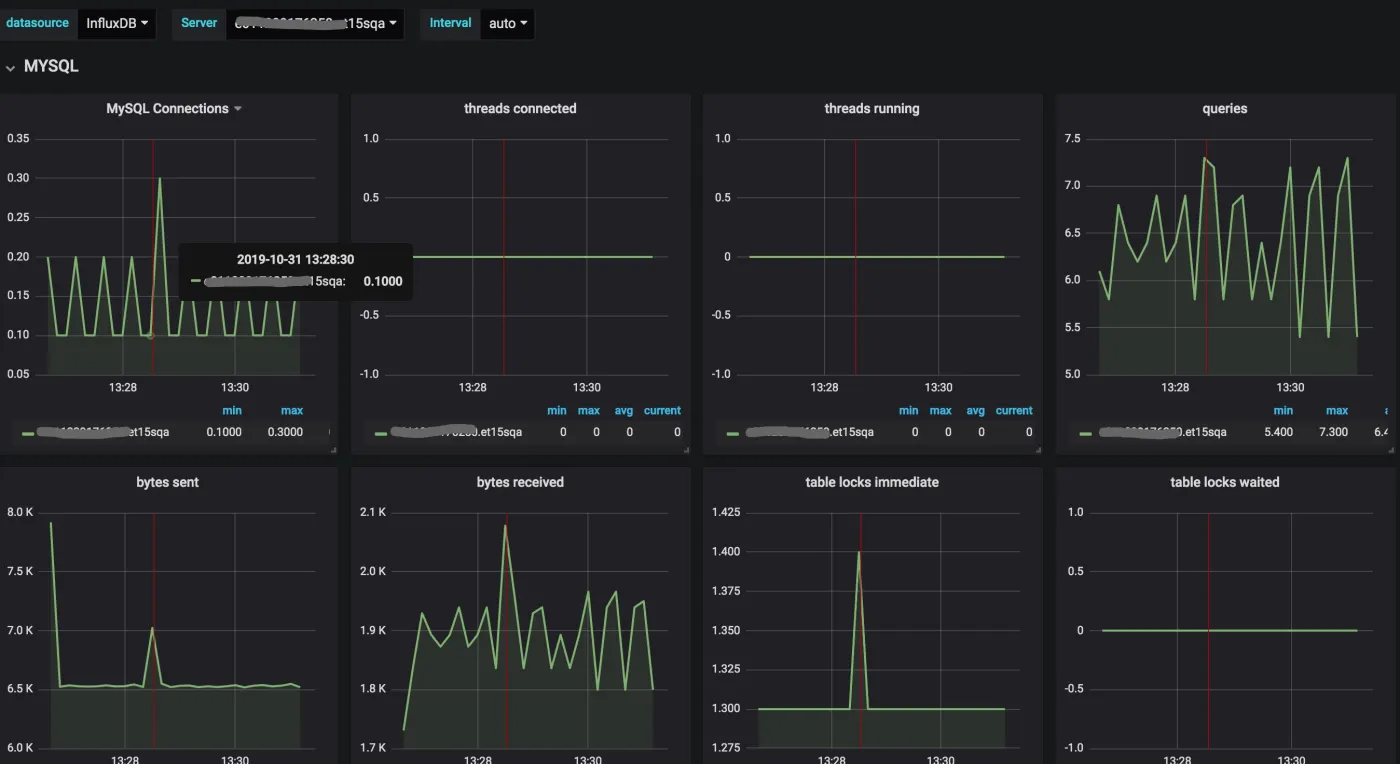
Task: Sort threads running legend by current
Action: (1014, 410)
